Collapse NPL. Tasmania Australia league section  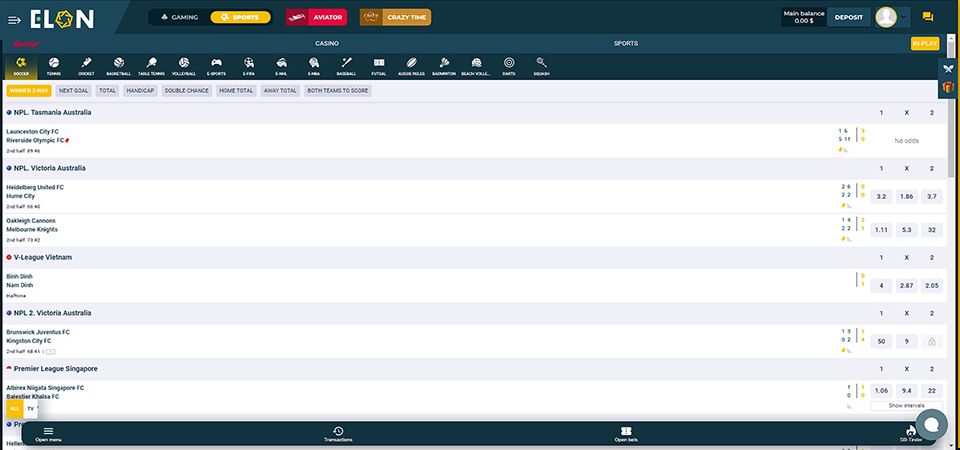[x=474, y=113]
